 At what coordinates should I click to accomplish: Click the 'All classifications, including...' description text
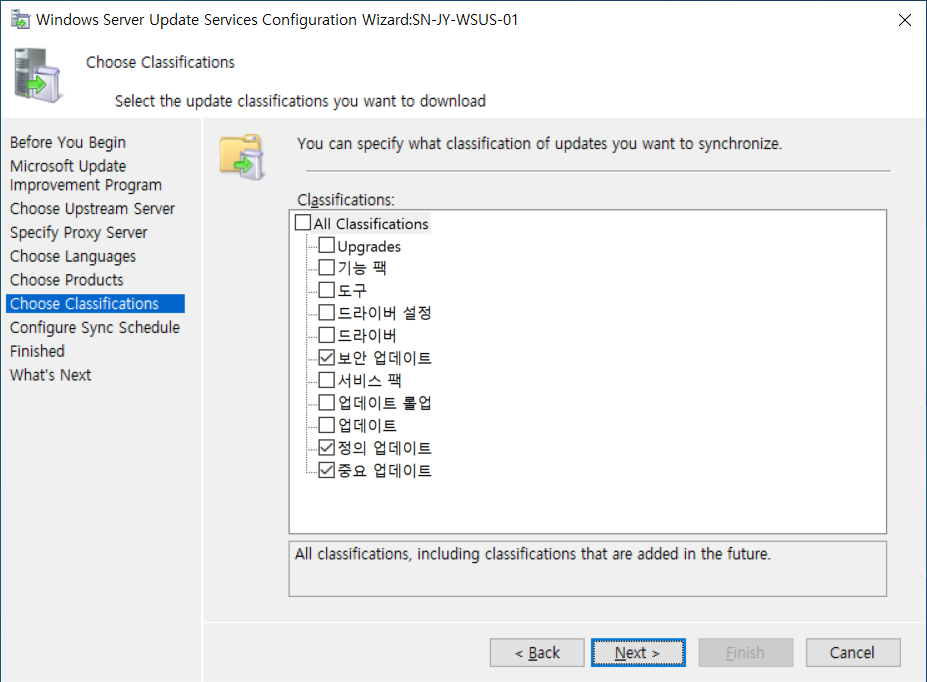tap(533, 554)
